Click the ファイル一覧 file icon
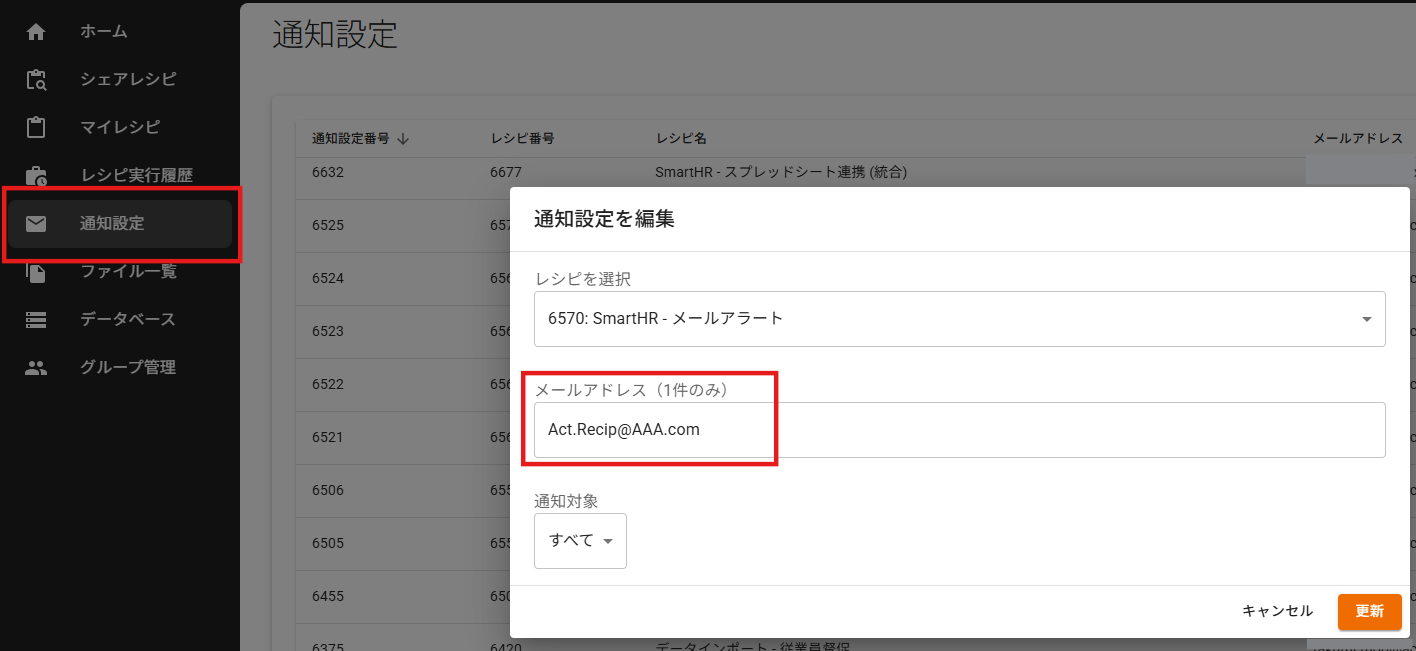This screenshot has height=651, width=1416. (x=36, y=272)
